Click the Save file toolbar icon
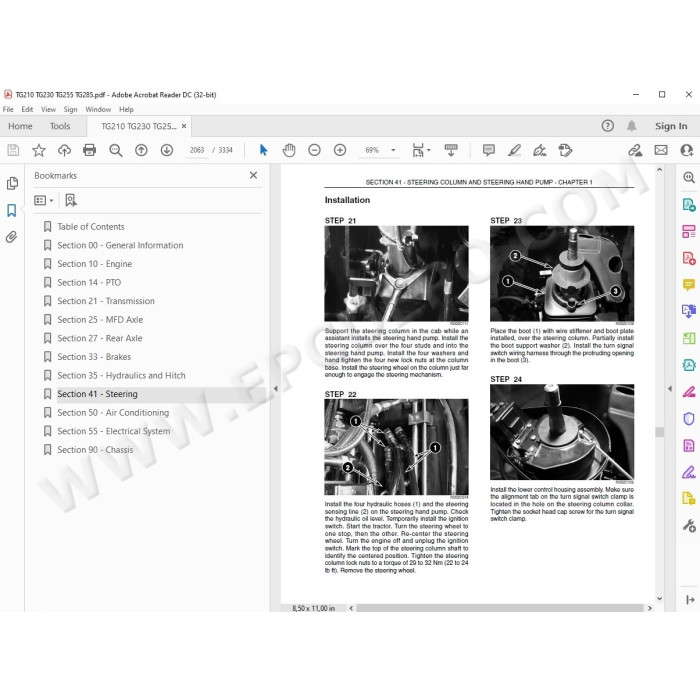The width and height of the screenshot is (700, 700). point(13,150)
